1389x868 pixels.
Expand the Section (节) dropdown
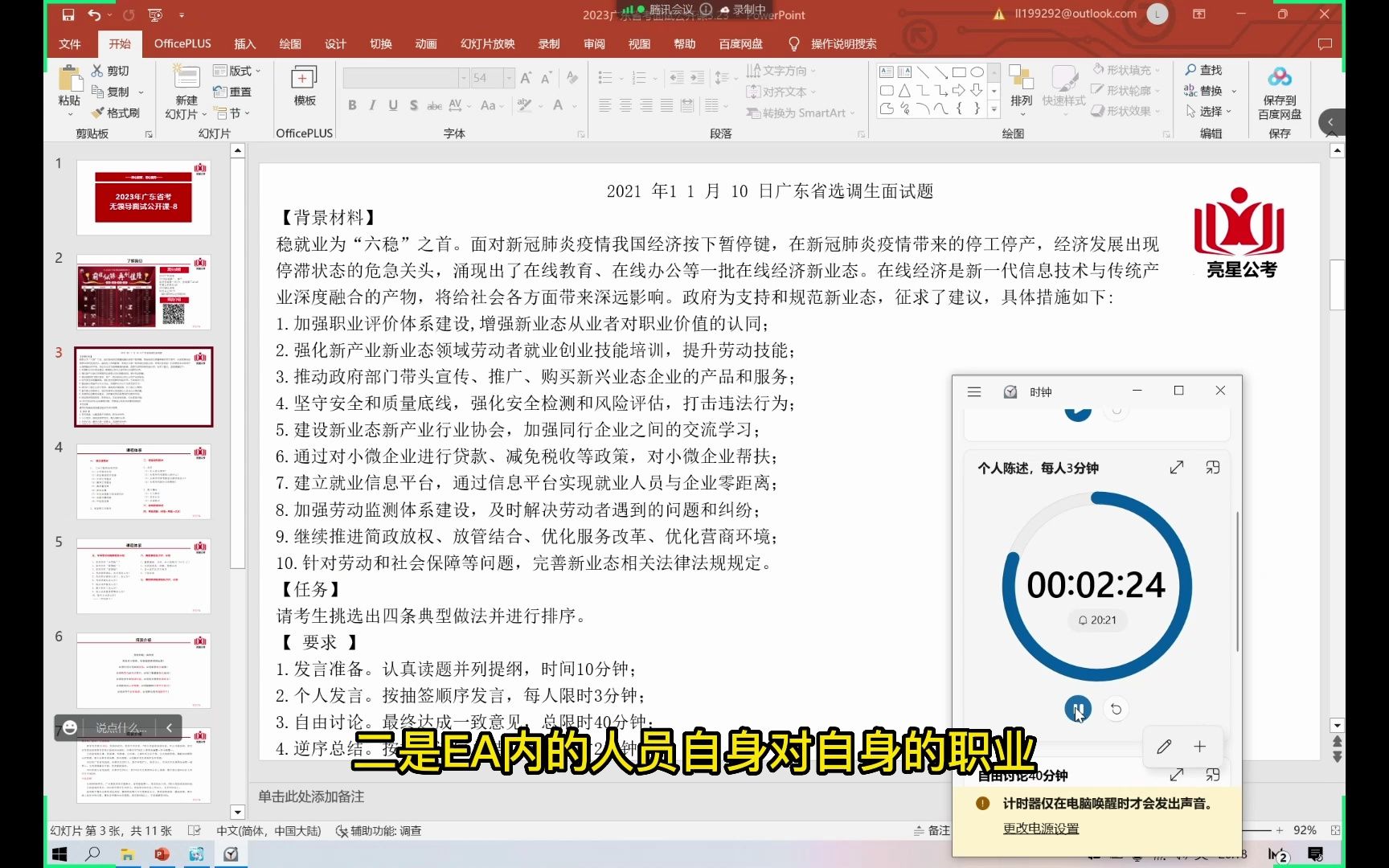(x=232, y=113)
